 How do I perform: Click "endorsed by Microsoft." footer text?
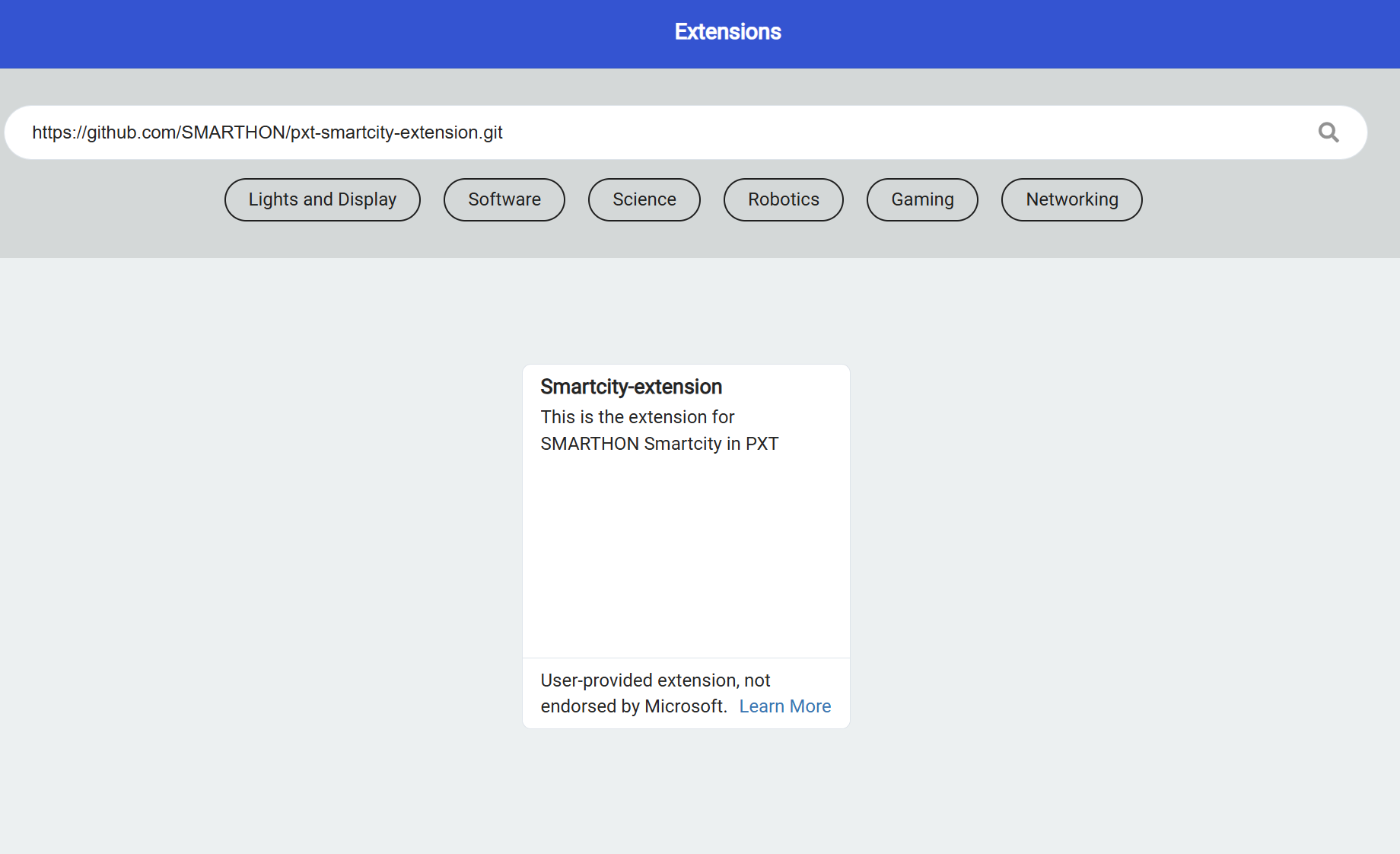[634, 706]
